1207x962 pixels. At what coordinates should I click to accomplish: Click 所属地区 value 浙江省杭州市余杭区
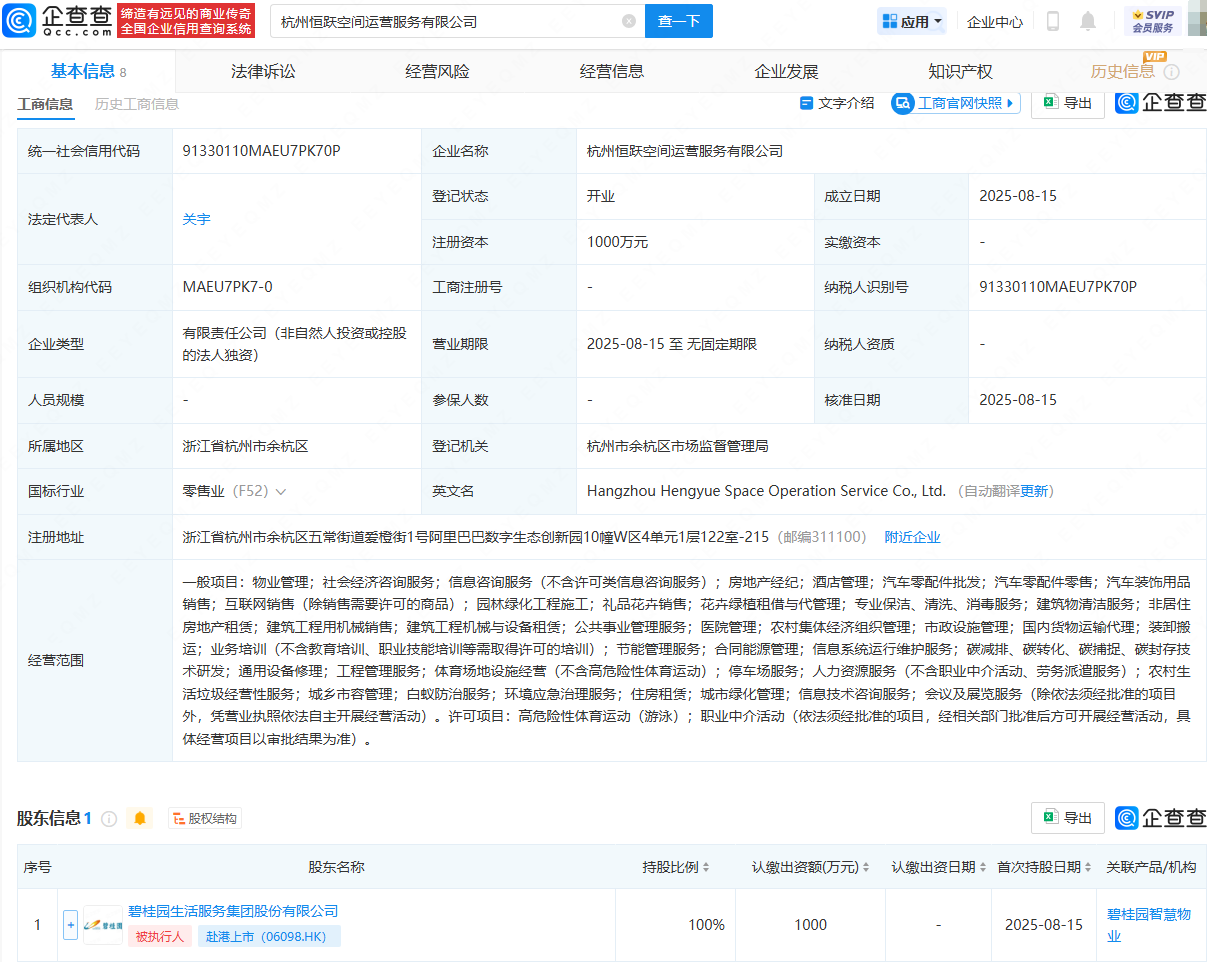[x=245, y=446]
